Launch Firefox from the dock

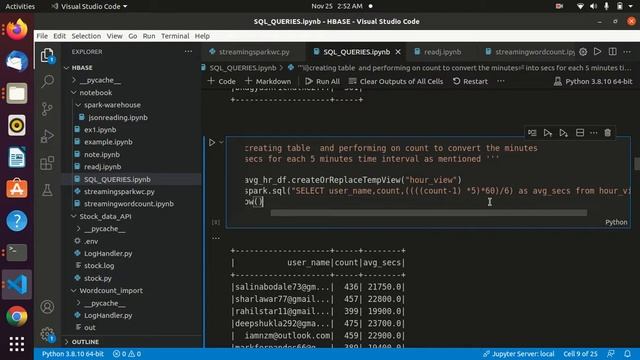coord(17,30)
